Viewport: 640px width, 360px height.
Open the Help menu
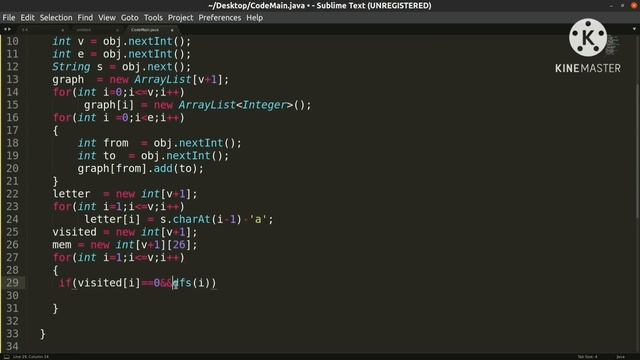pos(254,18)
